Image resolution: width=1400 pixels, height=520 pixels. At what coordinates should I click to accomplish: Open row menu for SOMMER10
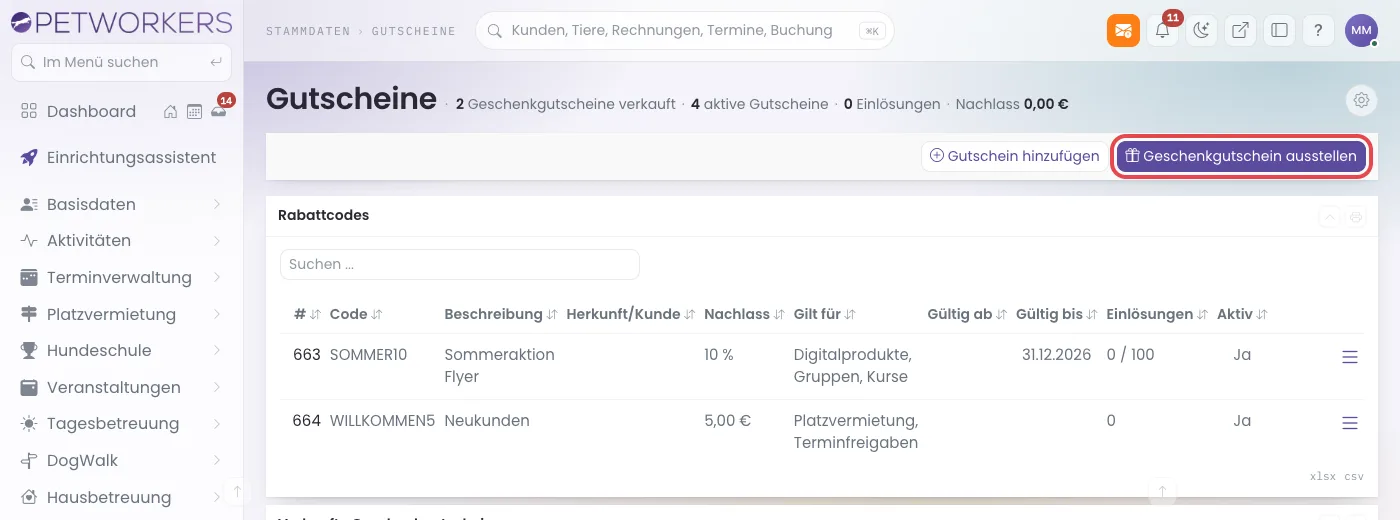point(1349,357)
